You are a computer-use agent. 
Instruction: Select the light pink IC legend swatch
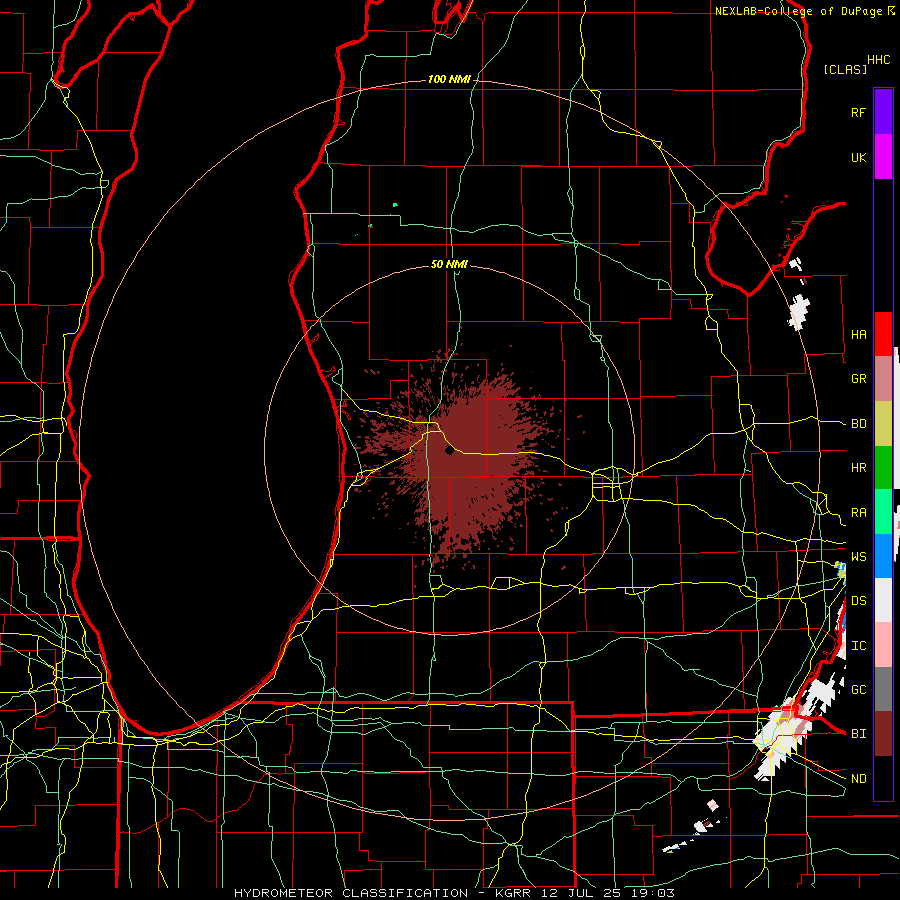coord(883,645)
